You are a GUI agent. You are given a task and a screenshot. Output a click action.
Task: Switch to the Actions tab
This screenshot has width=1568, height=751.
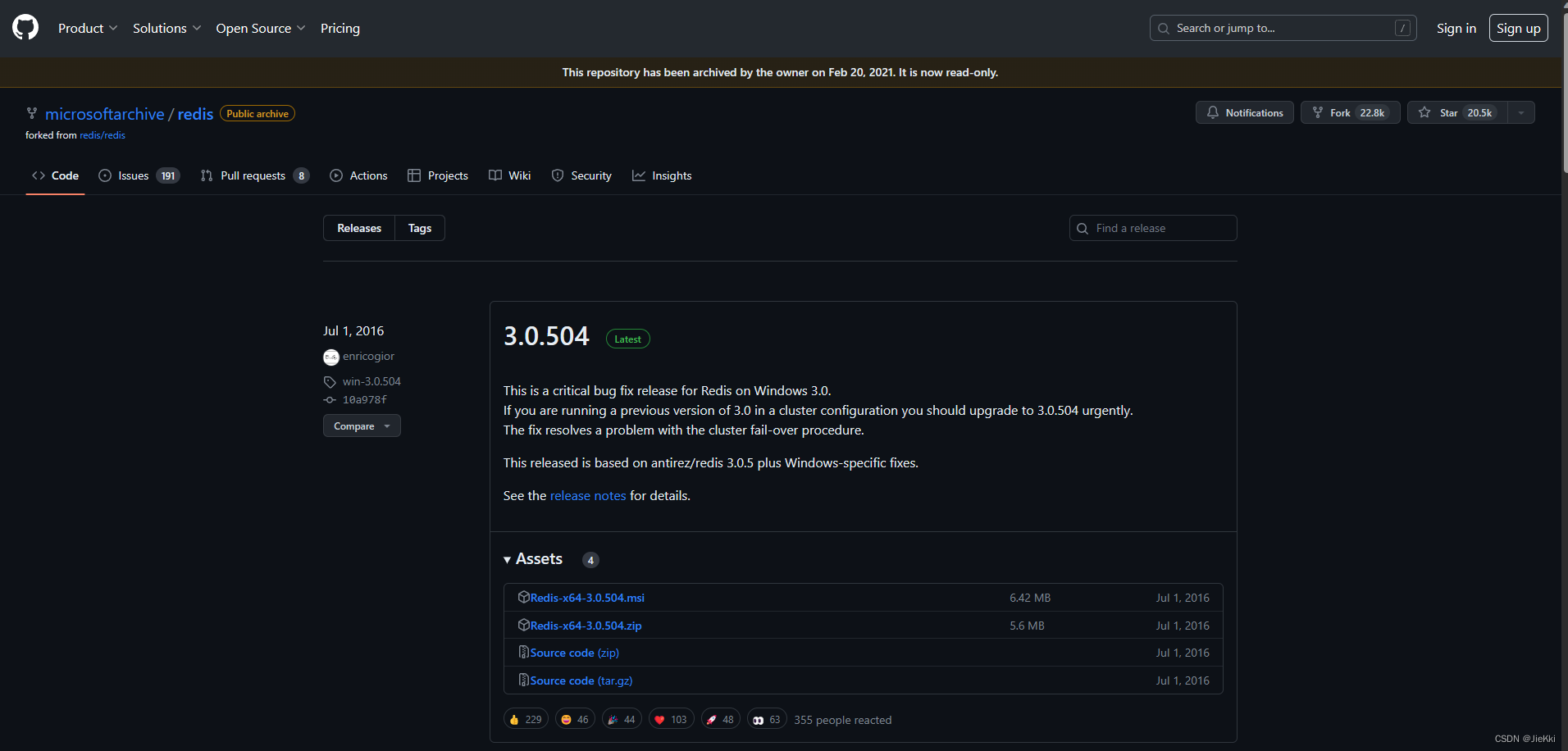pyautogui.click(x=358, y=175)
